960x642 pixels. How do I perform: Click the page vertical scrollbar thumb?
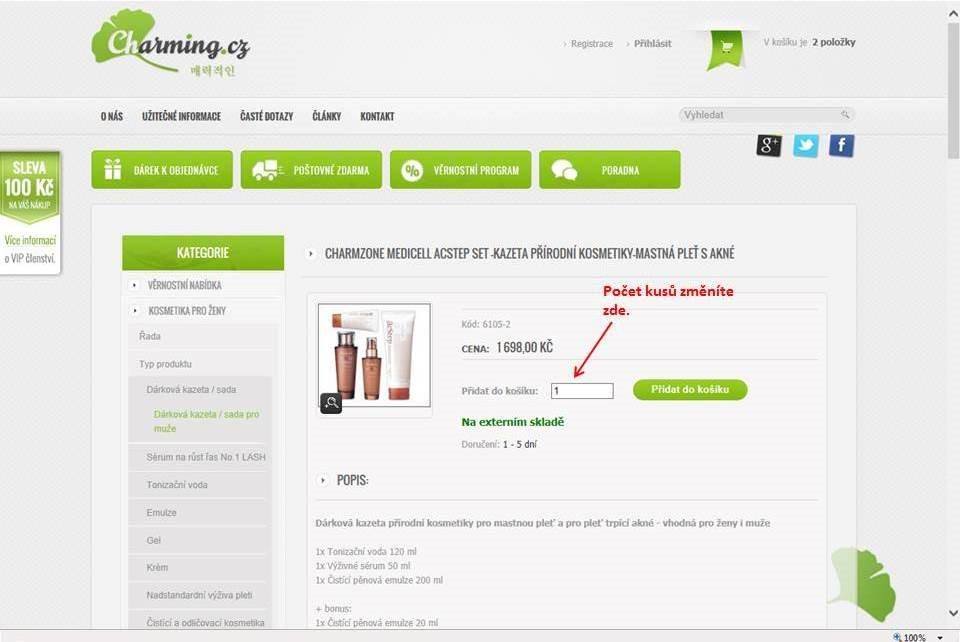(x=953, y=92)
